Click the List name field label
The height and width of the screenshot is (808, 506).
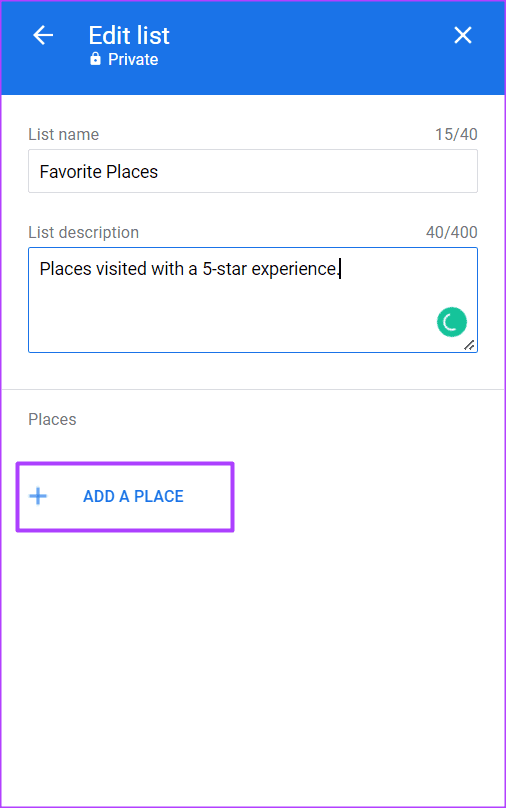(63, 134)
